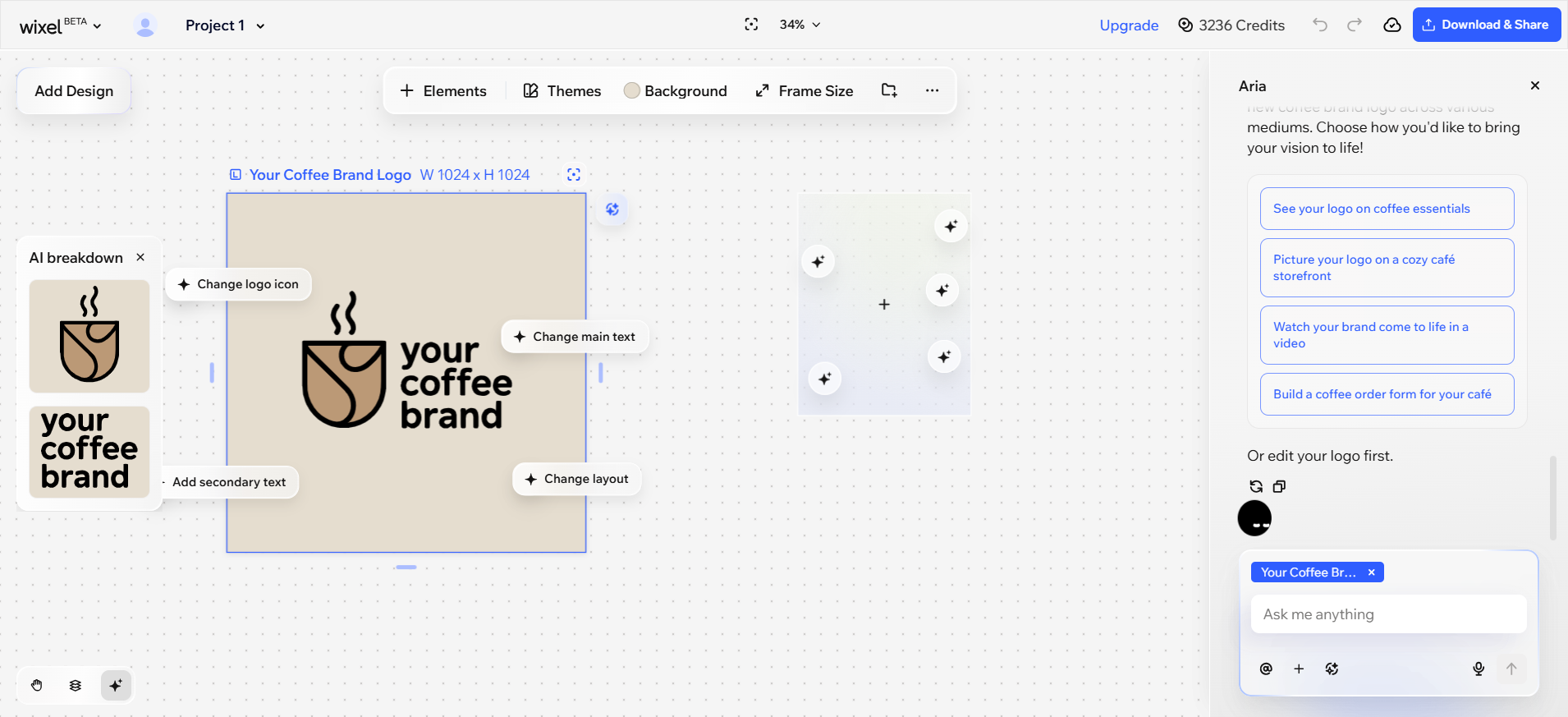Click Change logo icon suggestion
Image resolution: width=1568 pixels, height=717 pixels.
click(x=238, y=284)
